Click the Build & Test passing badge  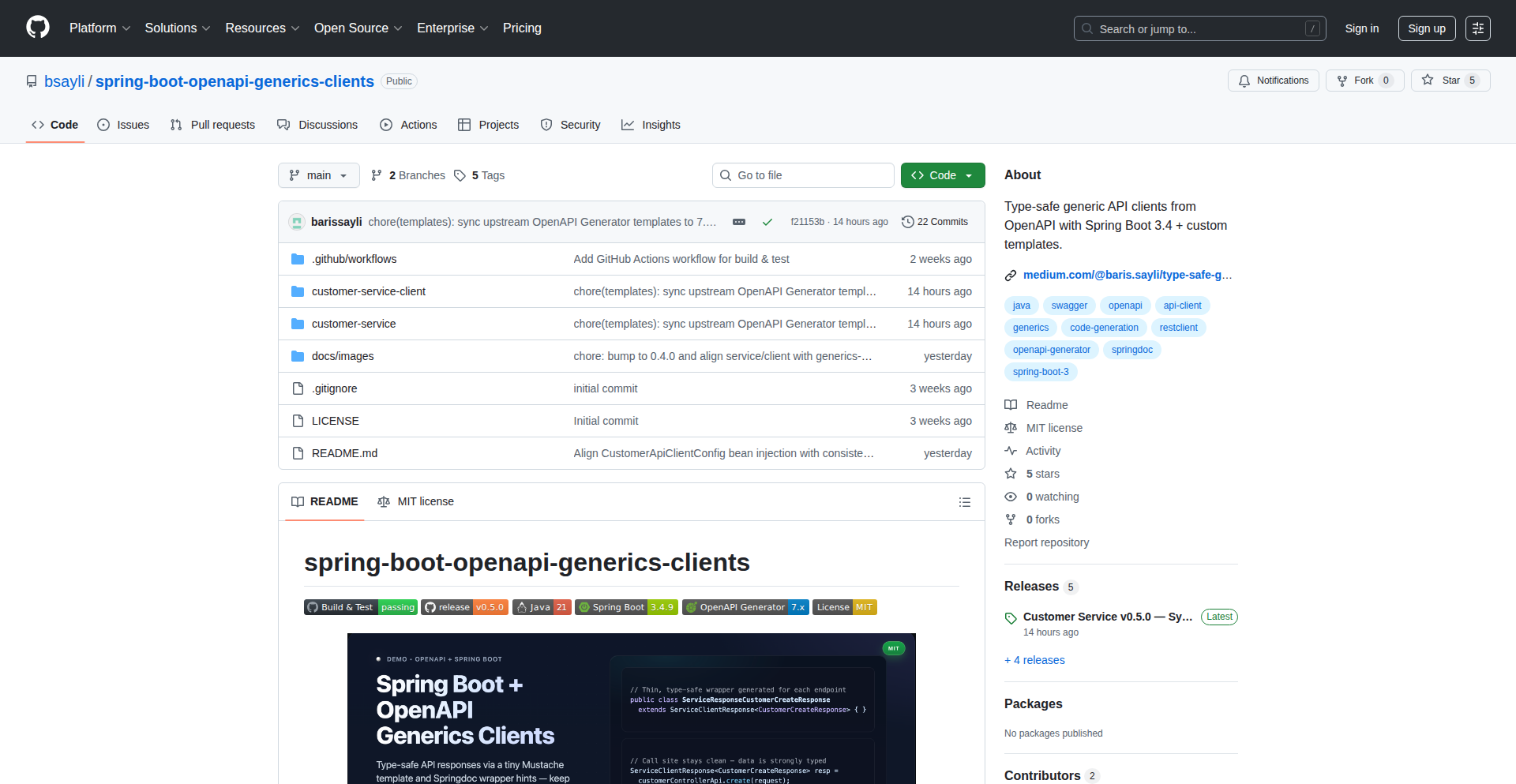click(361, 607)
